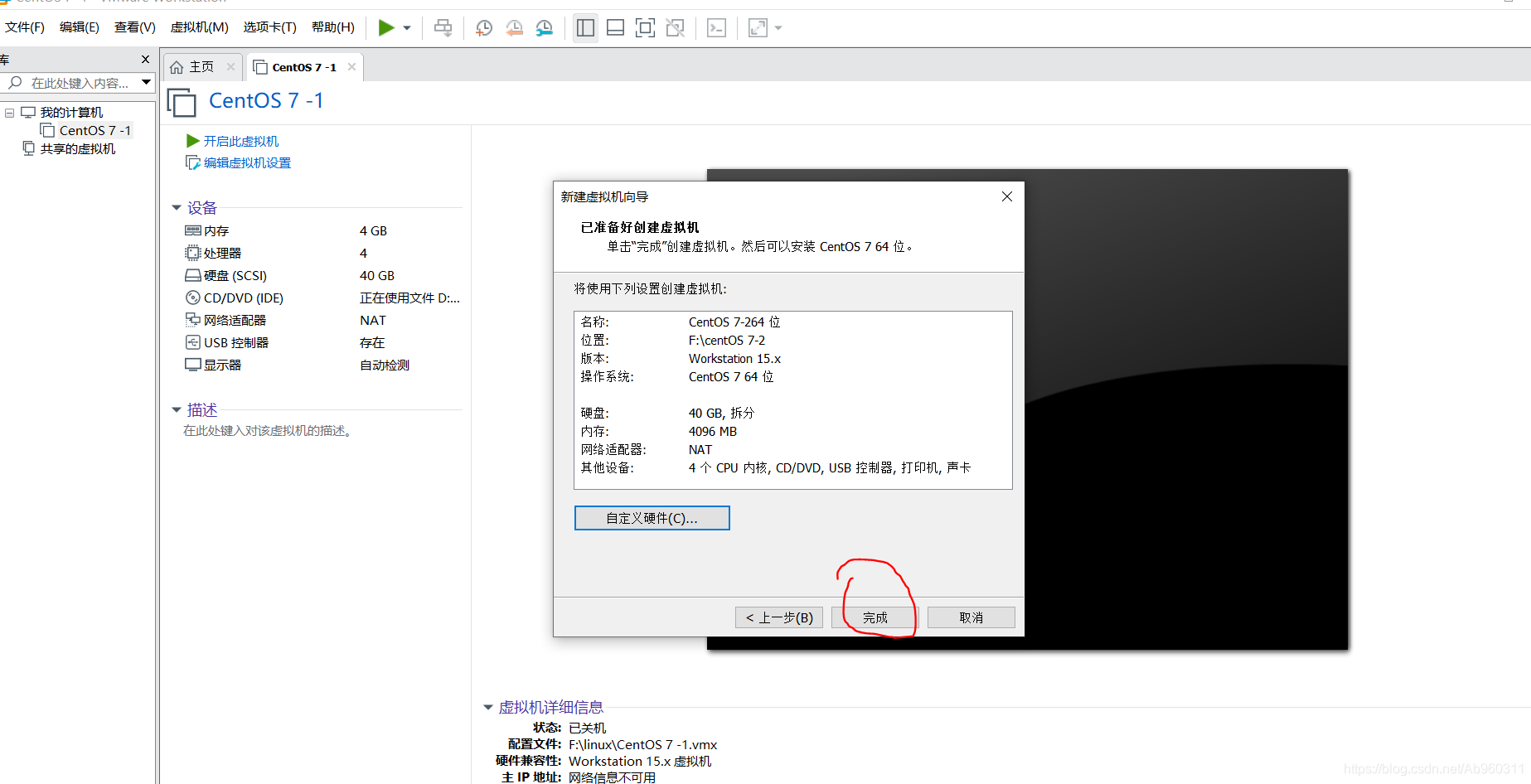Open the 文件(F) menu
This screenshot has width=1531, height=784.
[x=25, y=27]
